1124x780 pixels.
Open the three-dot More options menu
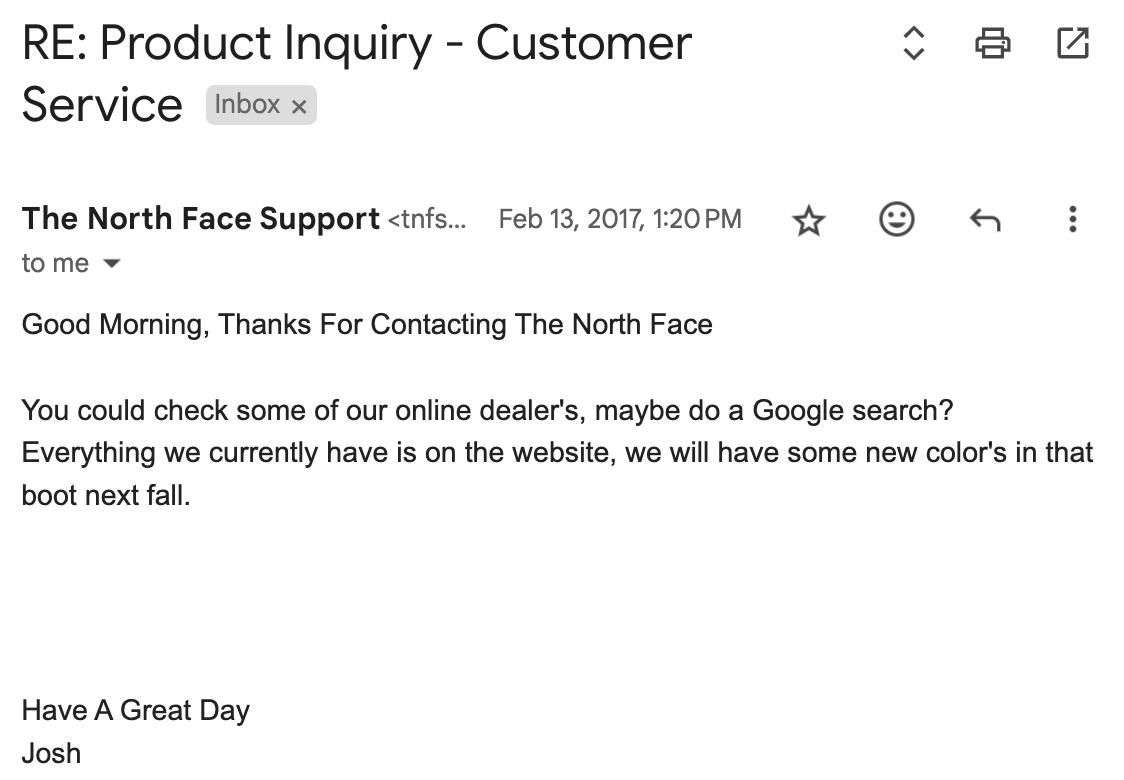point(1072,219)
